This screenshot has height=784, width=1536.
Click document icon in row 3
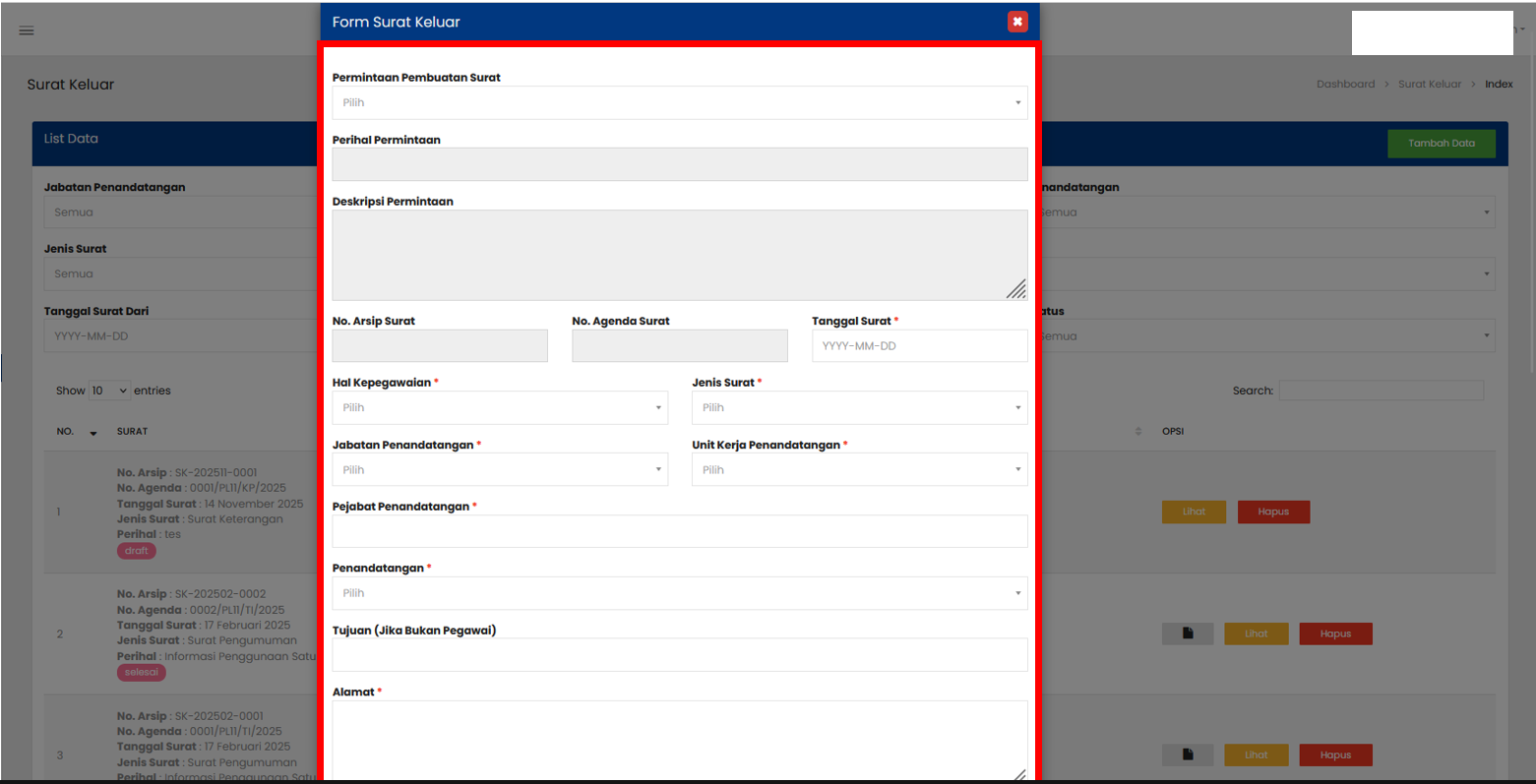[1188, 755]
